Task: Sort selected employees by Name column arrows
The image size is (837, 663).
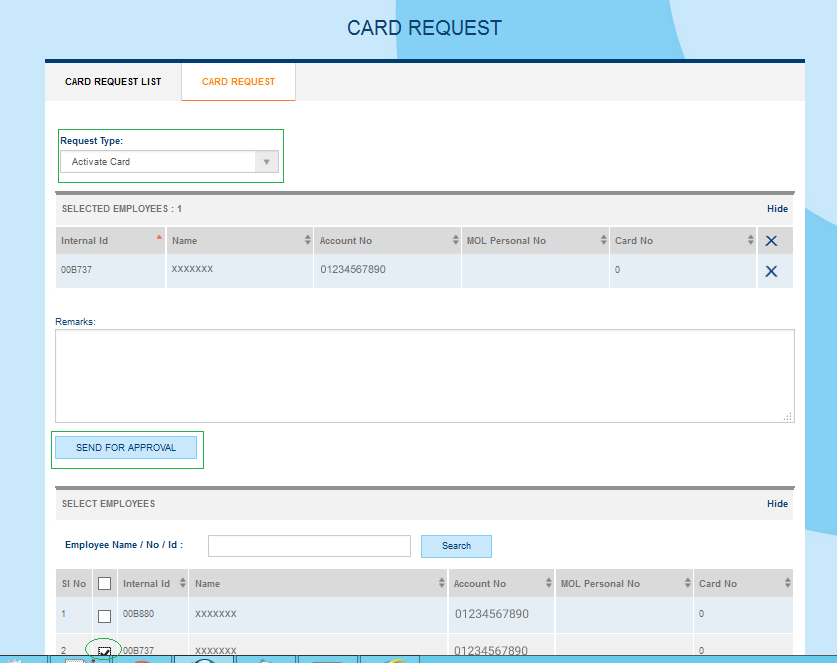Action: point(307,241)
